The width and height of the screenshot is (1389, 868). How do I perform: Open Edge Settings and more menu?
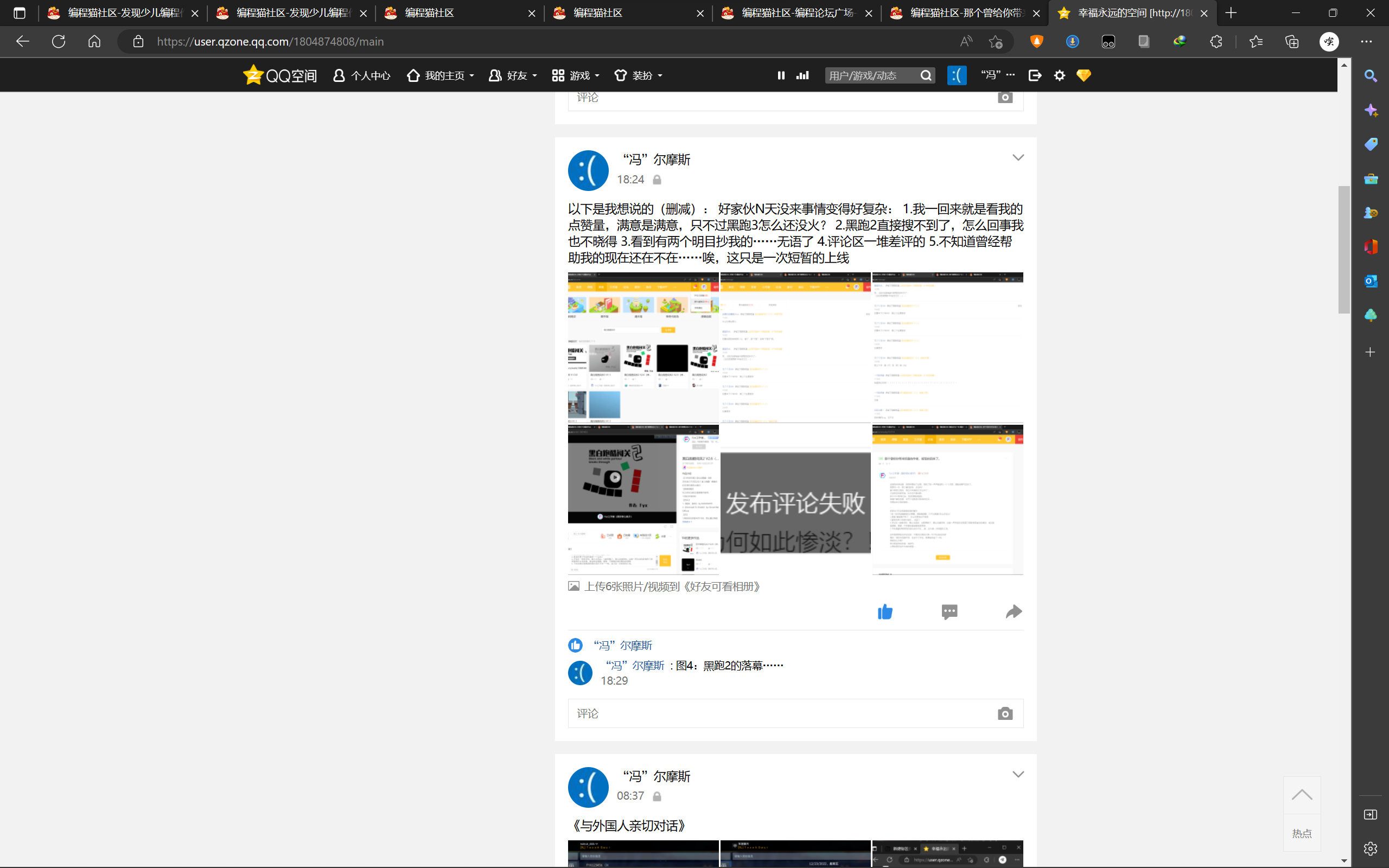1366,41
